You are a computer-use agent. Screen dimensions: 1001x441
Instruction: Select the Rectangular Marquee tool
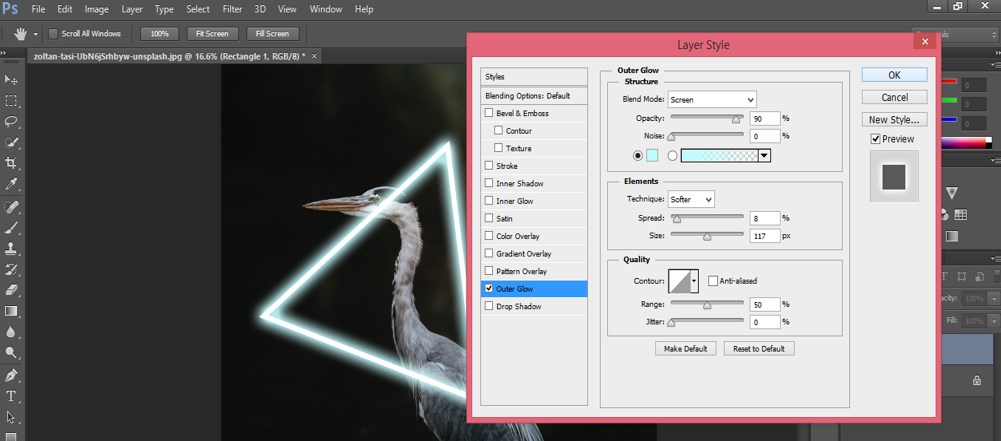[x=11, y=101]
